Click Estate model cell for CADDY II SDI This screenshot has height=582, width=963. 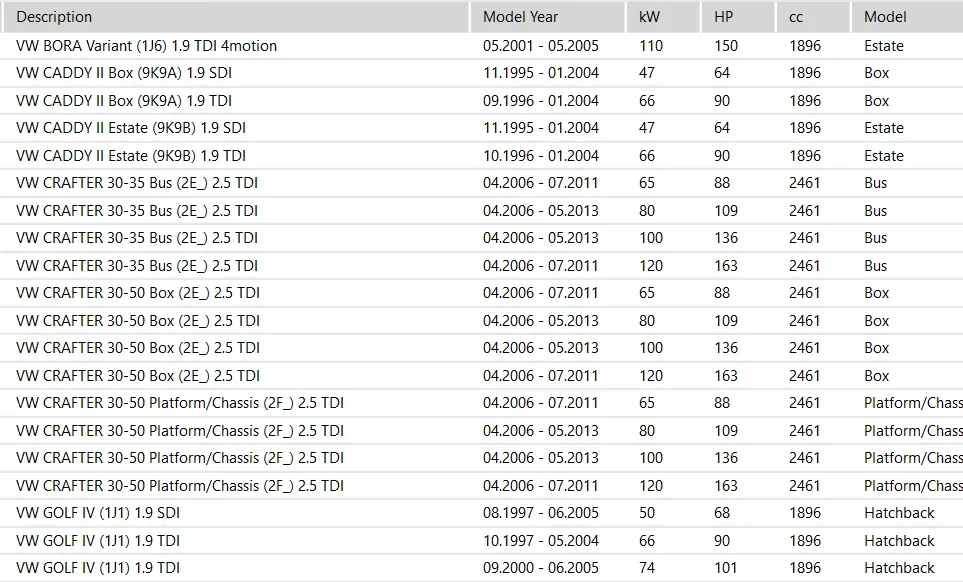coord(884,128)
